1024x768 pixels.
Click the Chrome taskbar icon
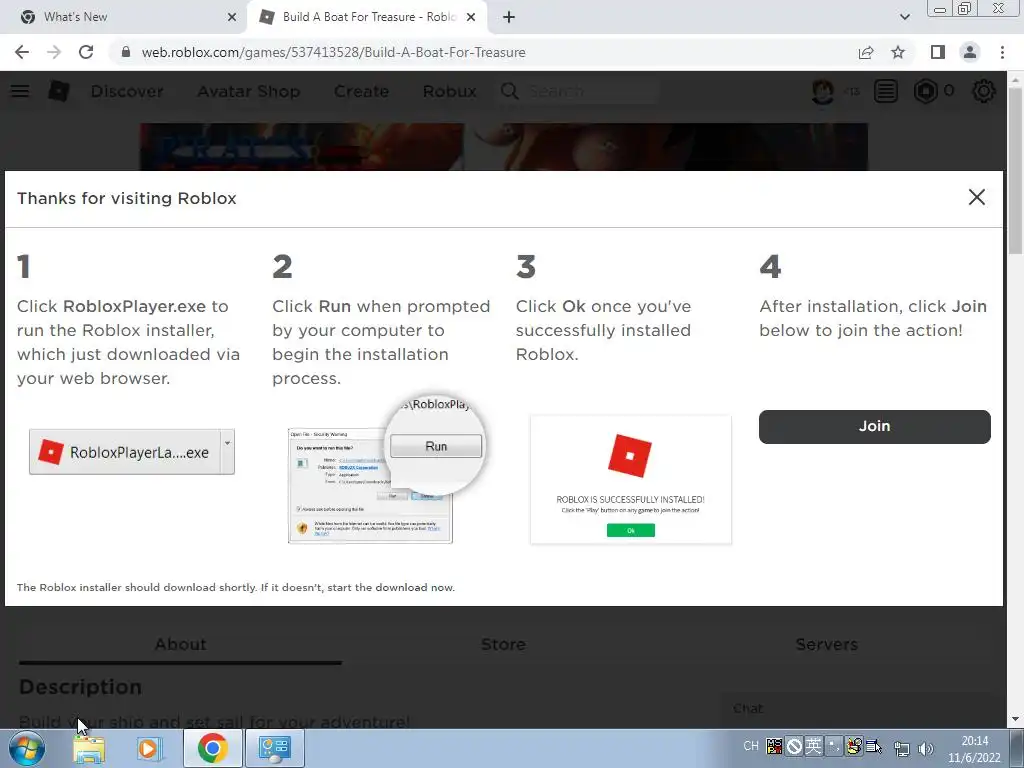(x=212, y=748)
